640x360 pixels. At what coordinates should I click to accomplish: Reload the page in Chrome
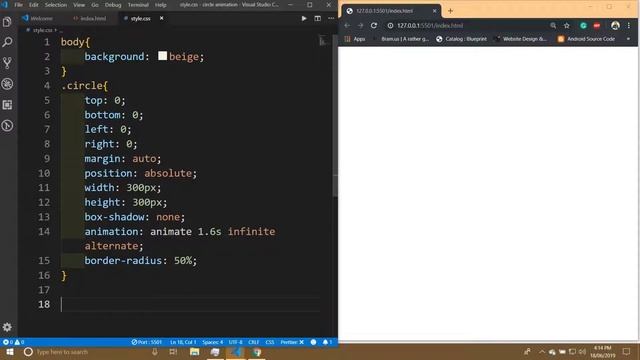tap(374, 25)
